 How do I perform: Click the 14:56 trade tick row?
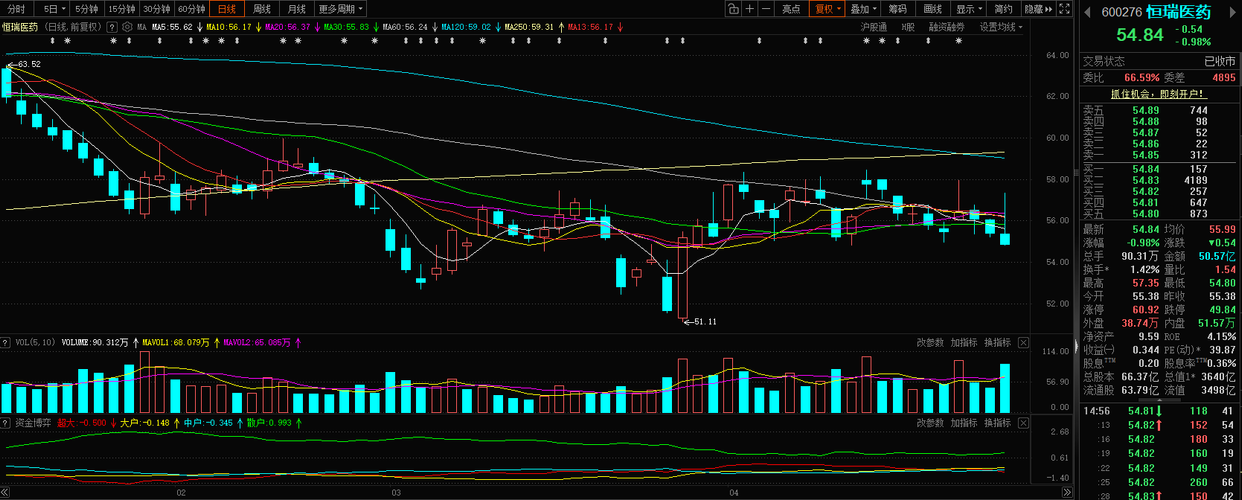[x=1159, y=411]
